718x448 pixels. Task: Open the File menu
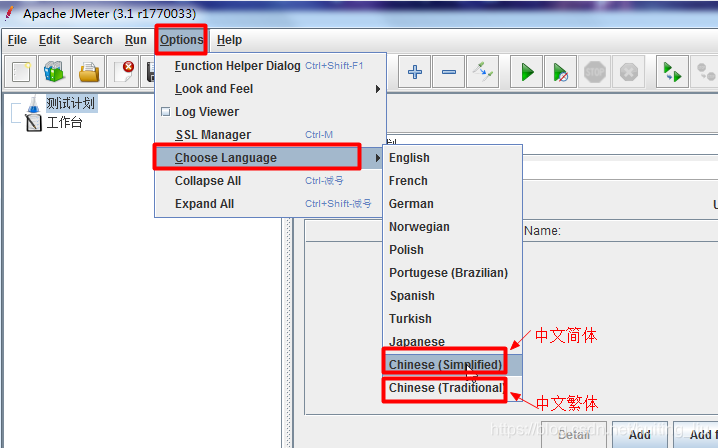click(x=17, y=40)
